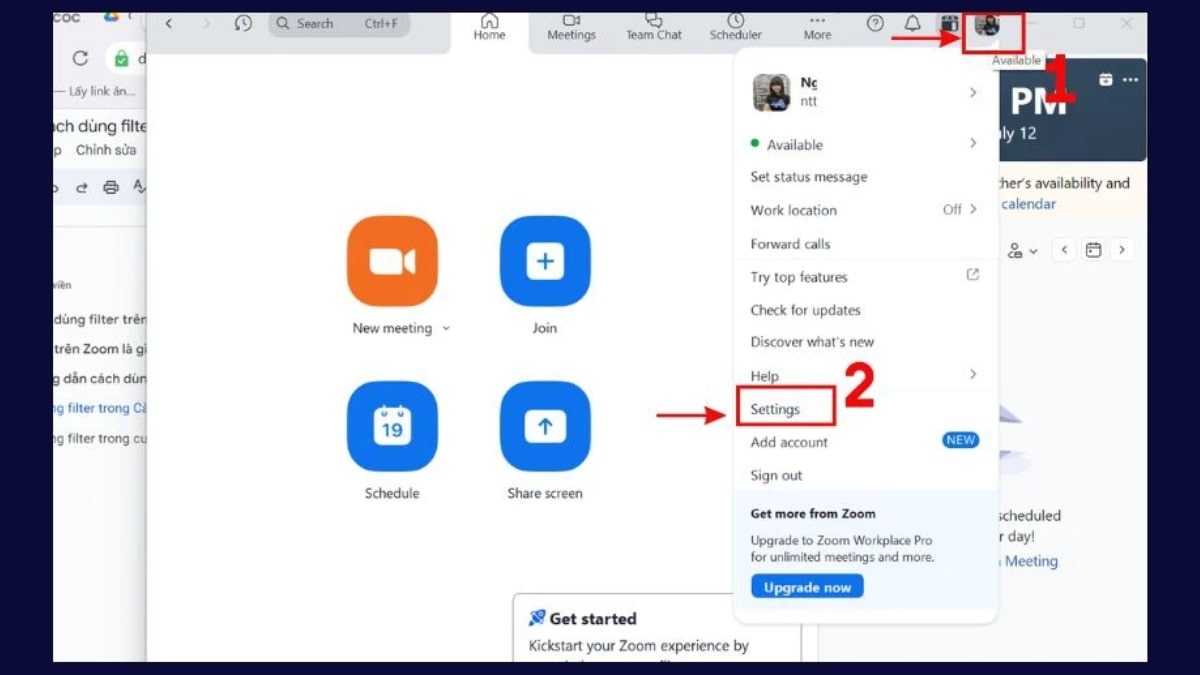Image resolution: width=1200 pixels, height=675 pixels.
Task: Expand the Help submenu arrow
Action: 973,375
